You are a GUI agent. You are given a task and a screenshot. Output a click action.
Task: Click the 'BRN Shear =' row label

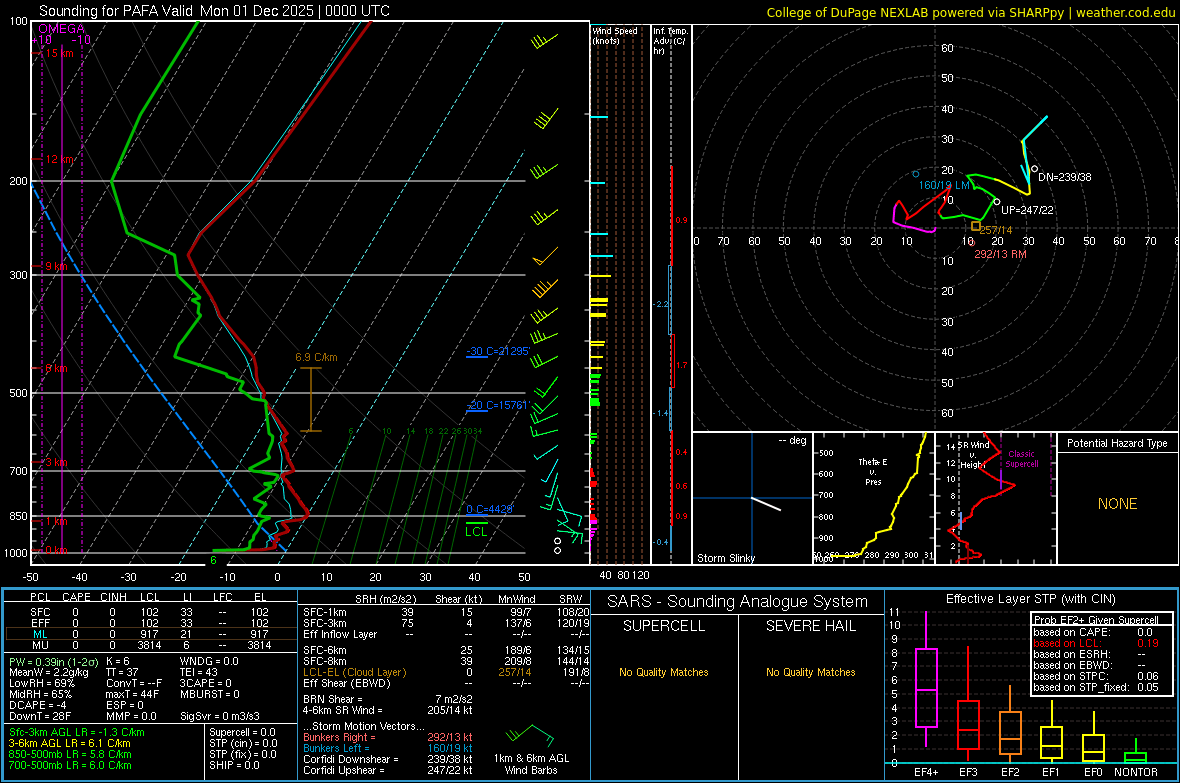(333, 699)
